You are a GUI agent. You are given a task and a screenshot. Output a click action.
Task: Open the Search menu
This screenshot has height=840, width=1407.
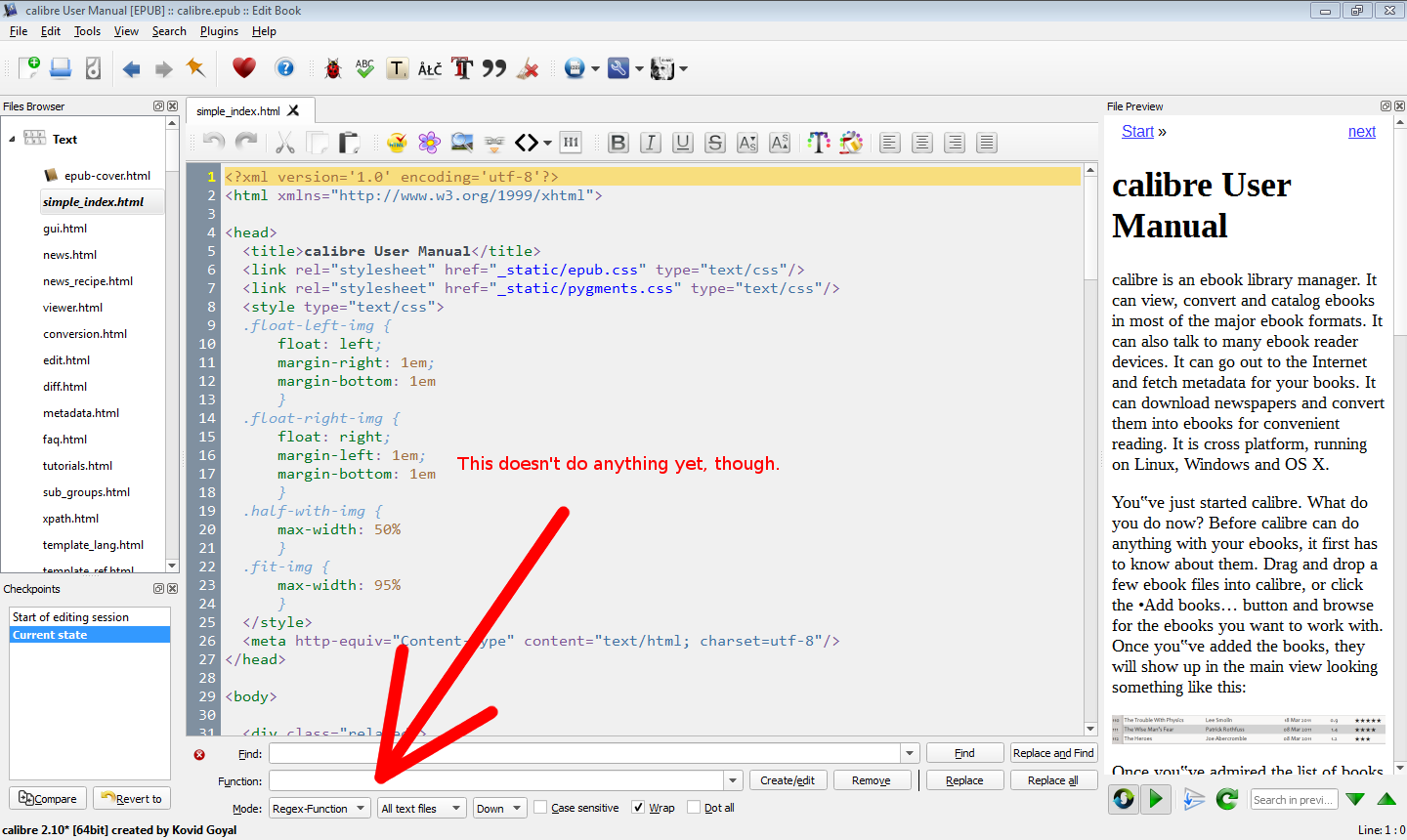pos(169,31)
